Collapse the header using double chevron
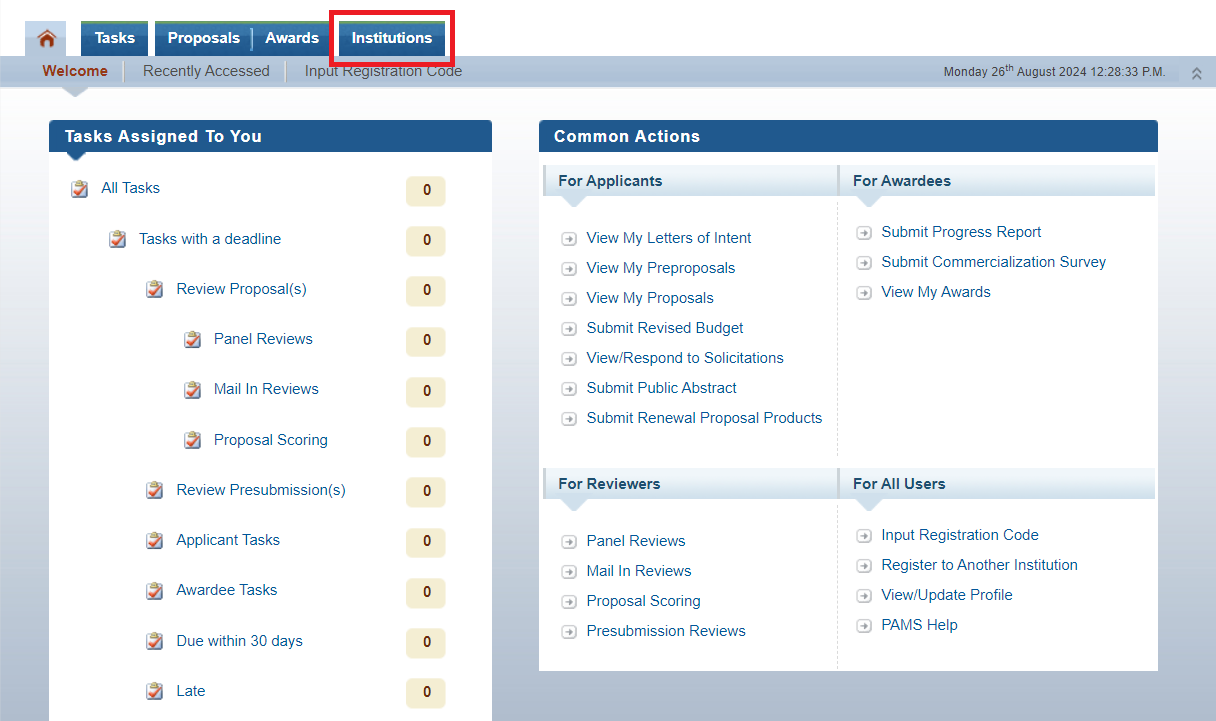 point(1196,74)
